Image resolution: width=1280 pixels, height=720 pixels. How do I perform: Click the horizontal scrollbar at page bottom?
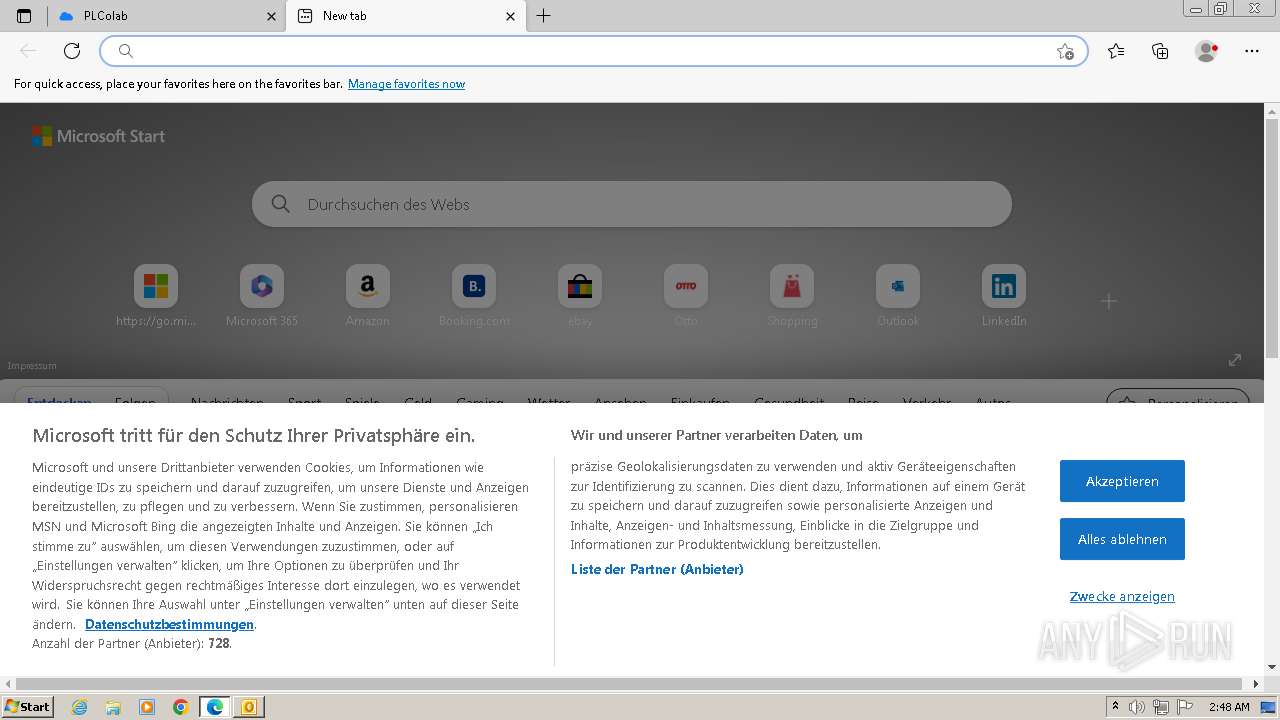630,684
